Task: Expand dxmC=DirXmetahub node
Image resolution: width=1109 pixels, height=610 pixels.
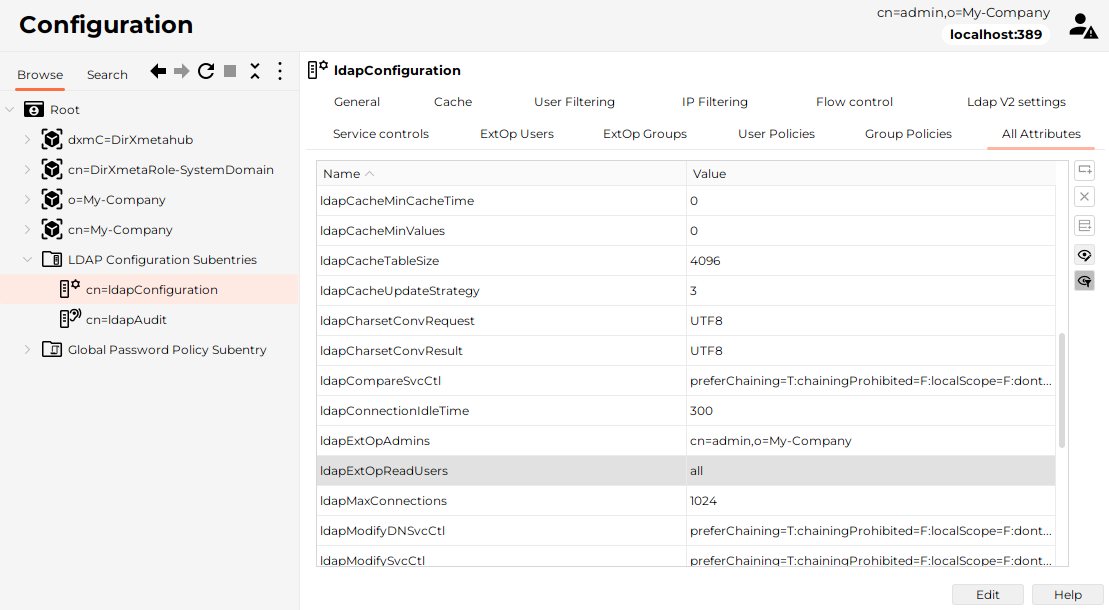Action: [x=28, y=139]
